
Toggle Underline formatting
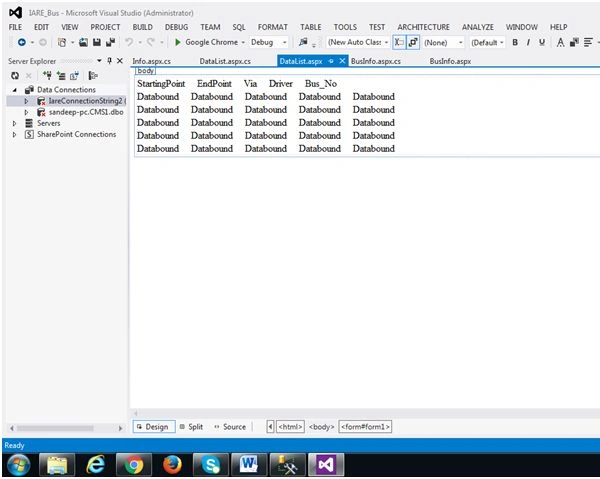coord(542,42)
